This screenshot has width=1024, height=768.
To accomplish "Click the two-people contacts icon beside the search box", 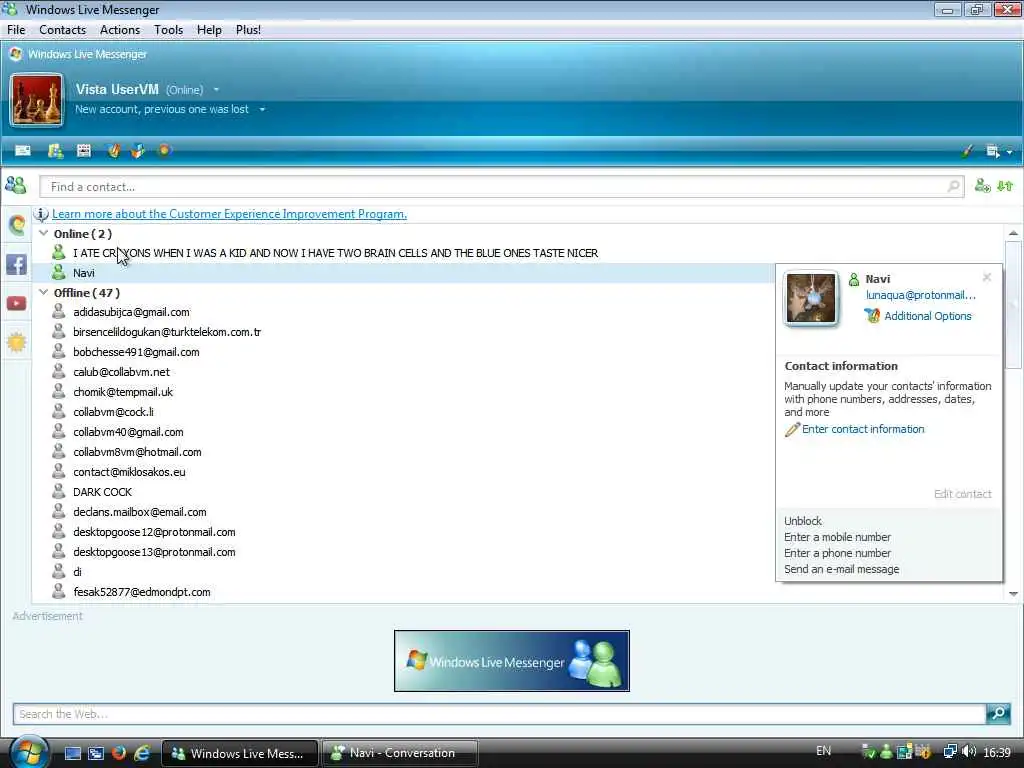I will (x=16, y=186).
